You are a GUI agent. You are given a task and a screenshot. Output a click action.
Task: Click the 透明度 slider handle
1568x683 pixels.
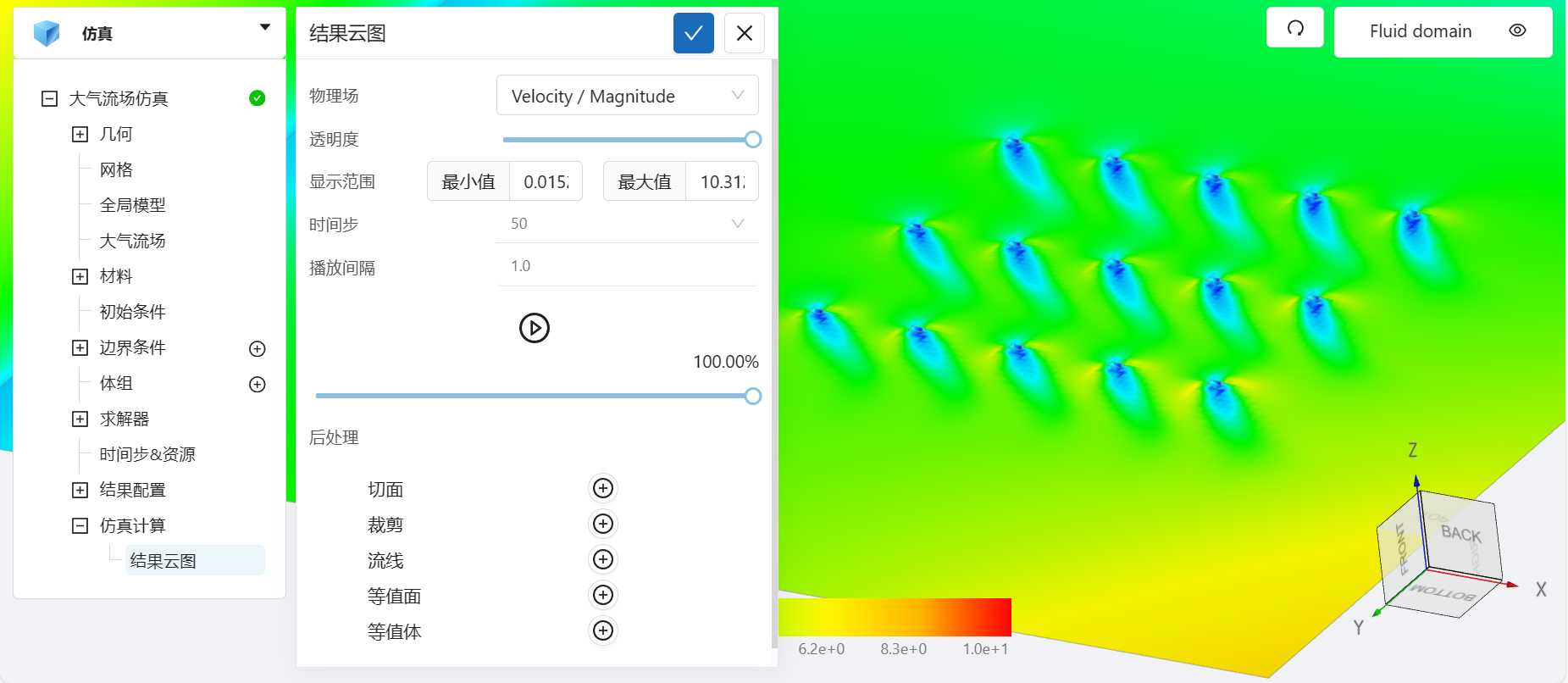pos(752,139)
